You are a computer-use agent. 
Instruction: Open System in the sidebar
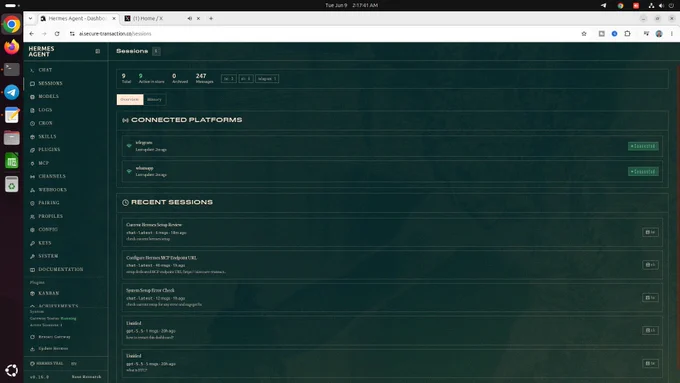click(x=48, y=256)
